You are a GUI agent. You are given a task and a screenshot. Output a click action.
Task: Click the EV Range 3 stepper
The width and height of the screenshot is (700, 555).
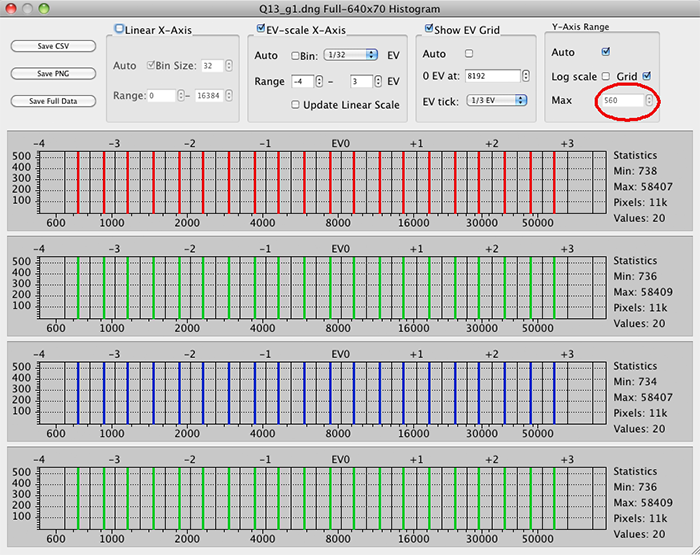[x=378, y=81]
